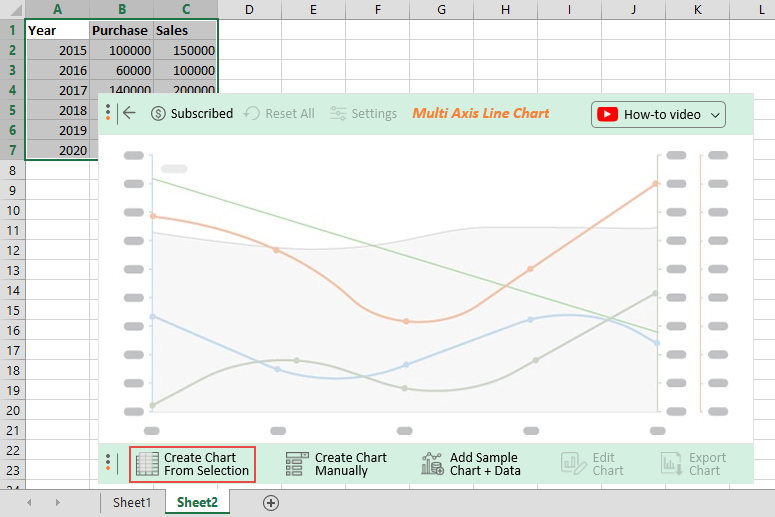
Task: Switch to Sheet1 tab
Action: click(132, 503)
